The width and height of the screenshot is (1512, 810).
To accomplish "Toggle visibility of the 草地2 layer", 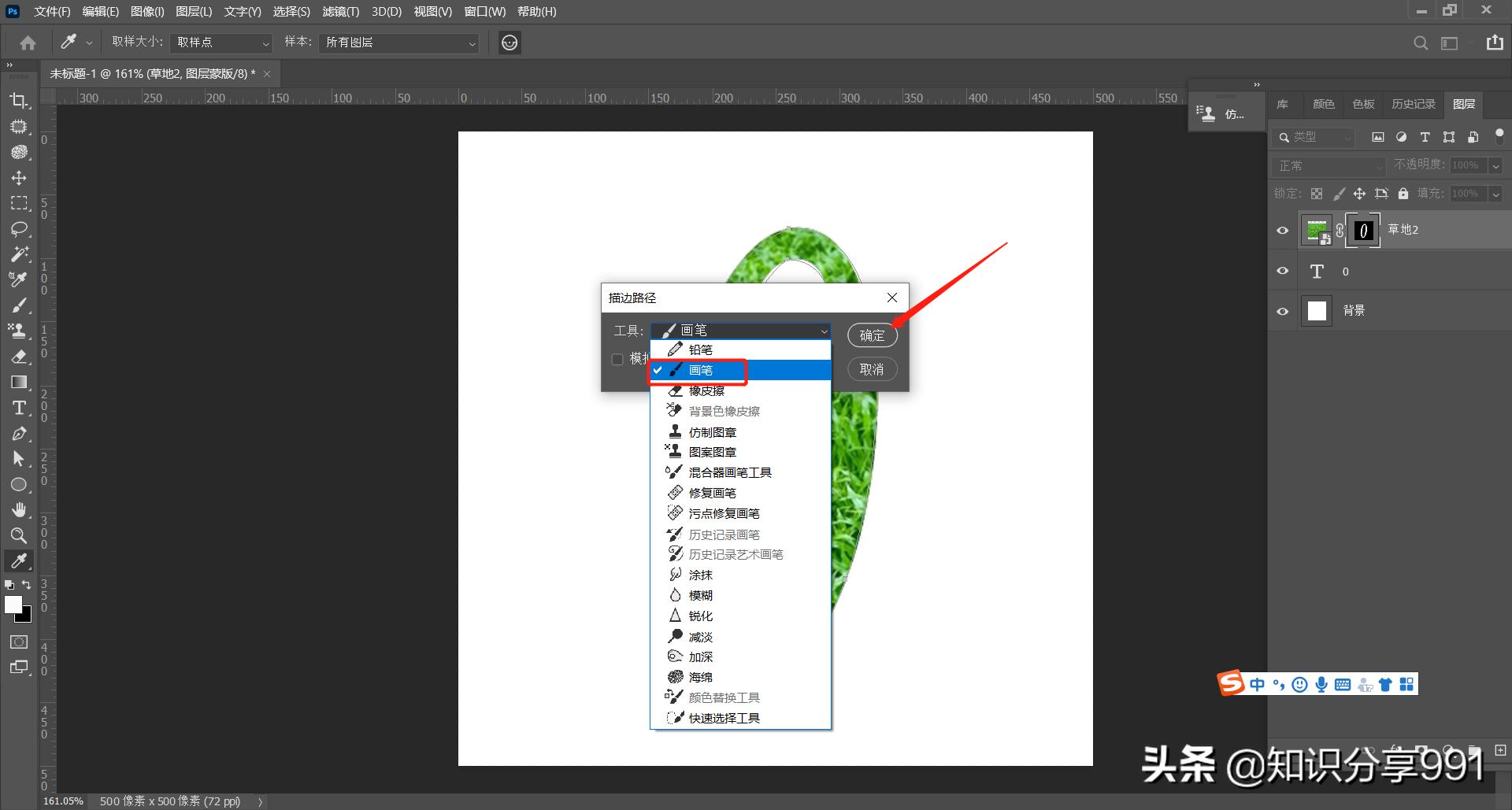I will pyautogui.click(x=1282, y=230).
